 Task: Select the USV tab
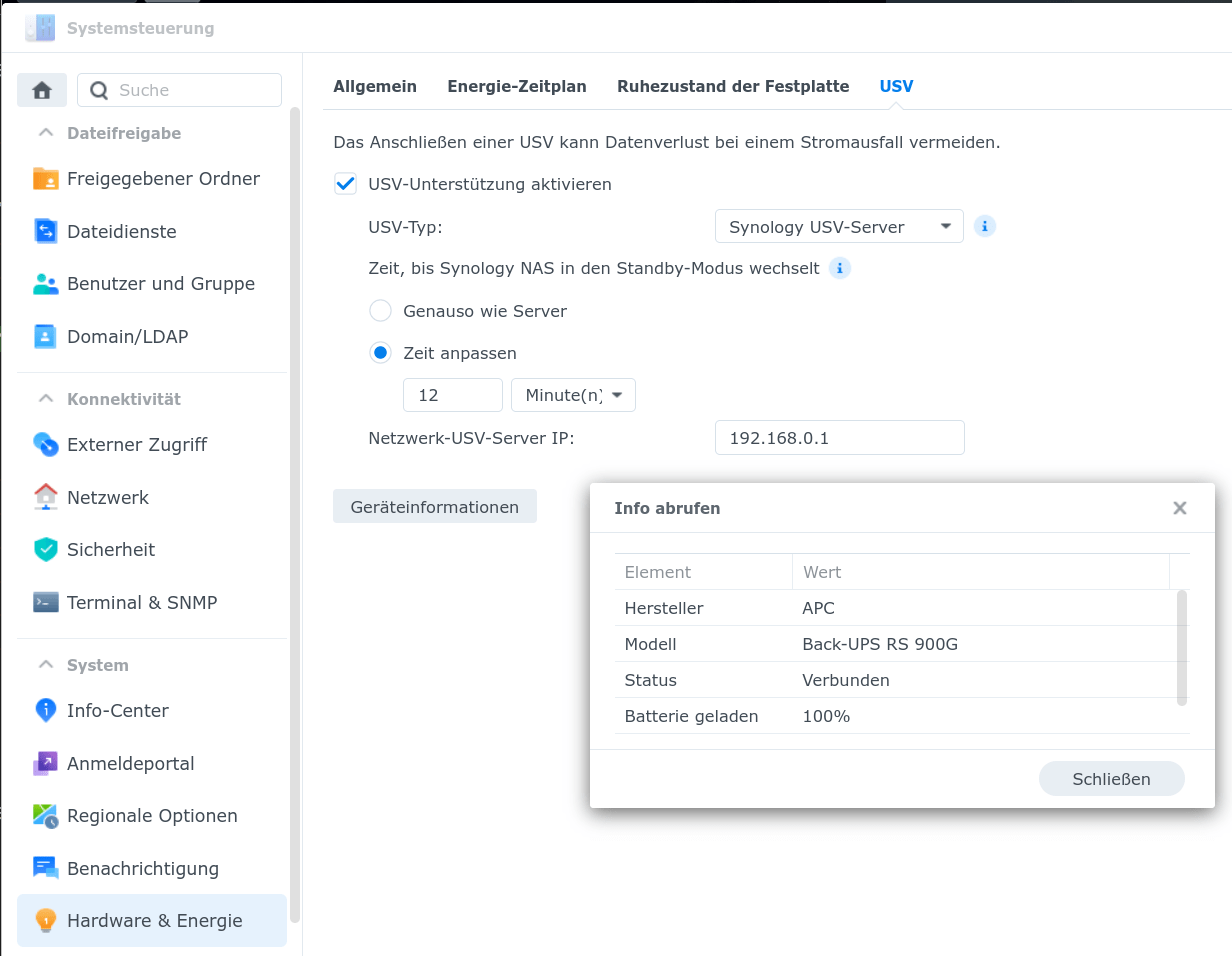tap(896, 86)
